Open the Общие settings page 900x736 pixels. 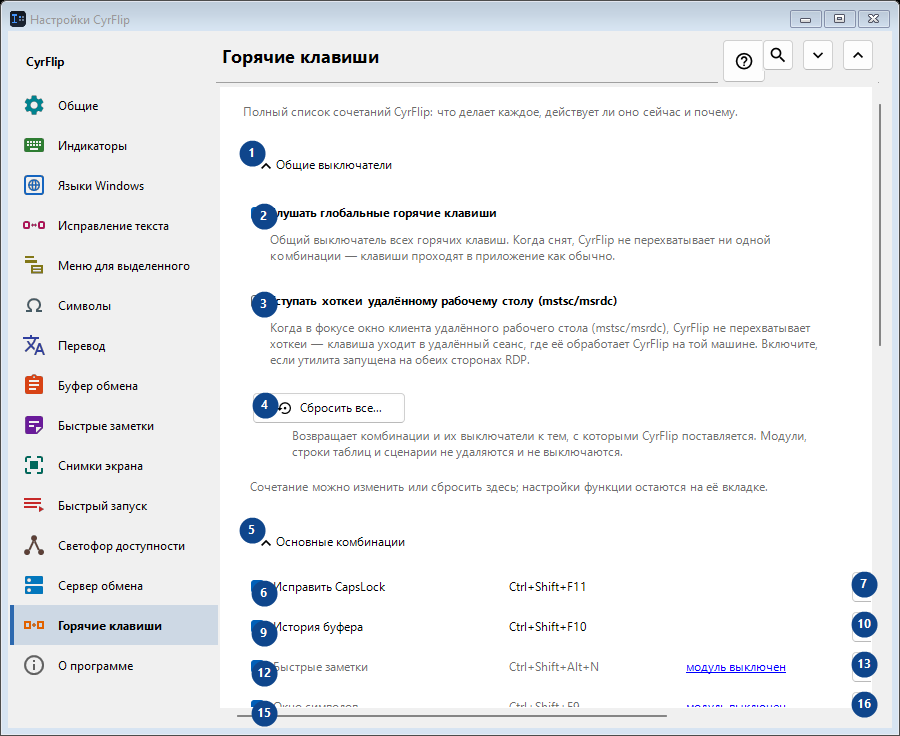click(114, 106)
